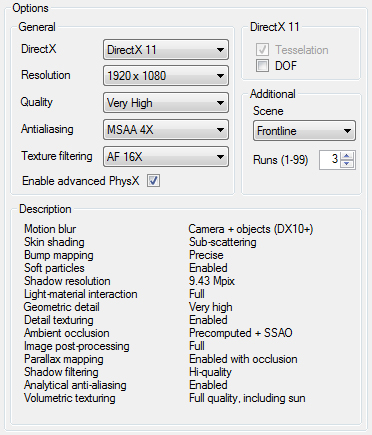Click the Enable advanced PhysX label

(x=80, y=181)
